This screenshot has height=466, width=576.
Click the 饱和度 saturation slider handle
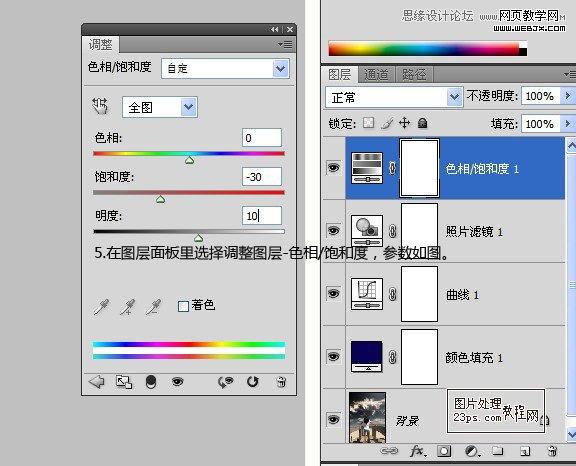(x=160, y=199)
